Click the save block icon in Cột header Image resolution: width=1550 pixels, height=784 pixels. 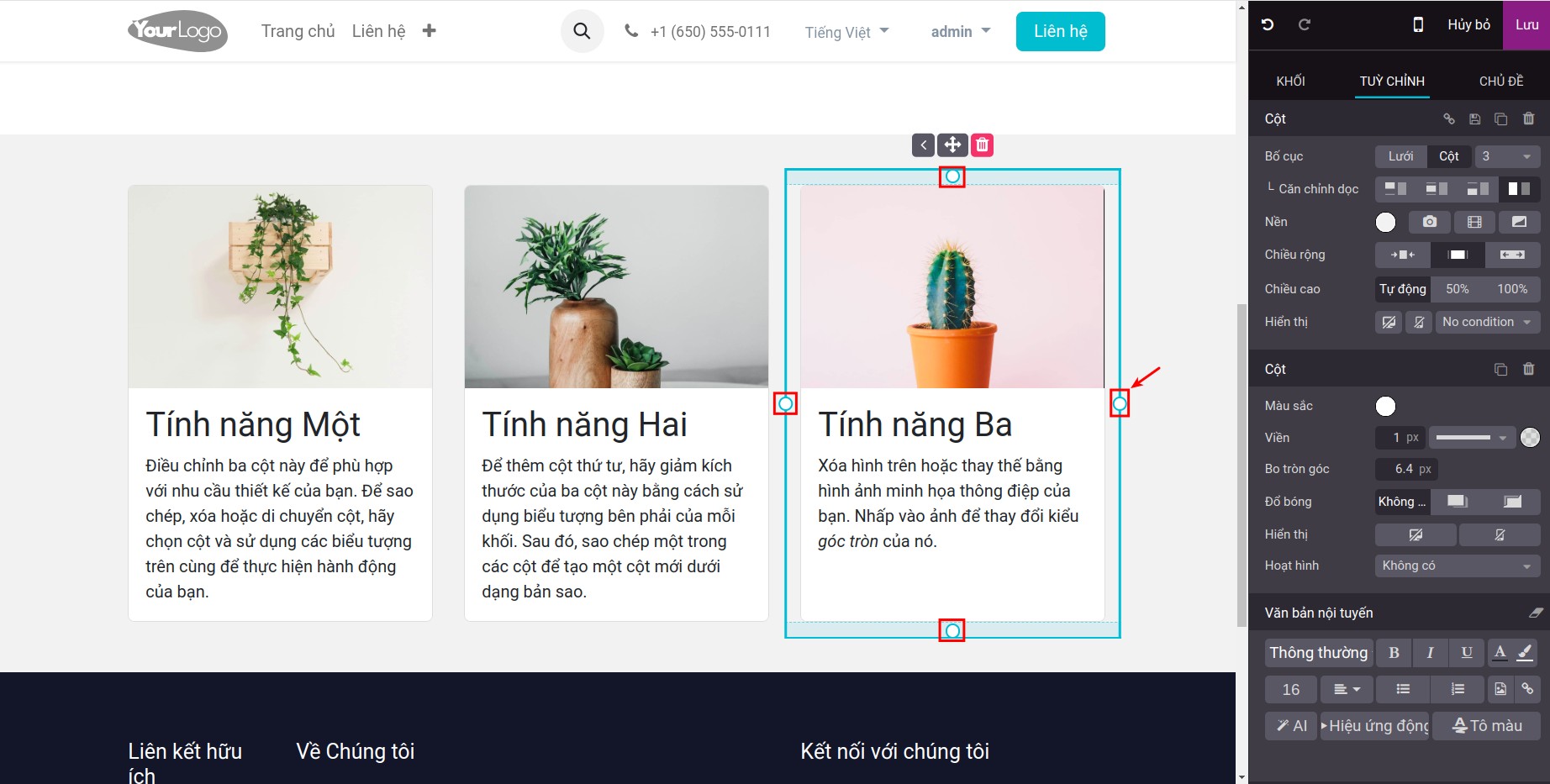[1474, 118]
